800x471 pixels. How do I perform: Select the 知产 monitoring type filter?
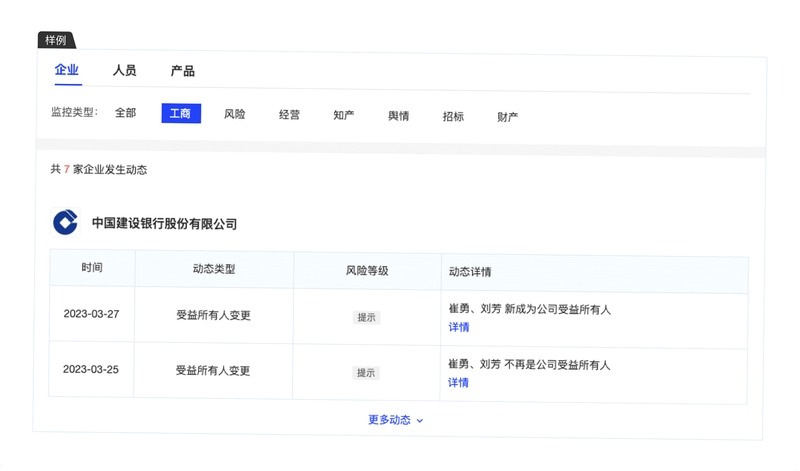[344, 115]
